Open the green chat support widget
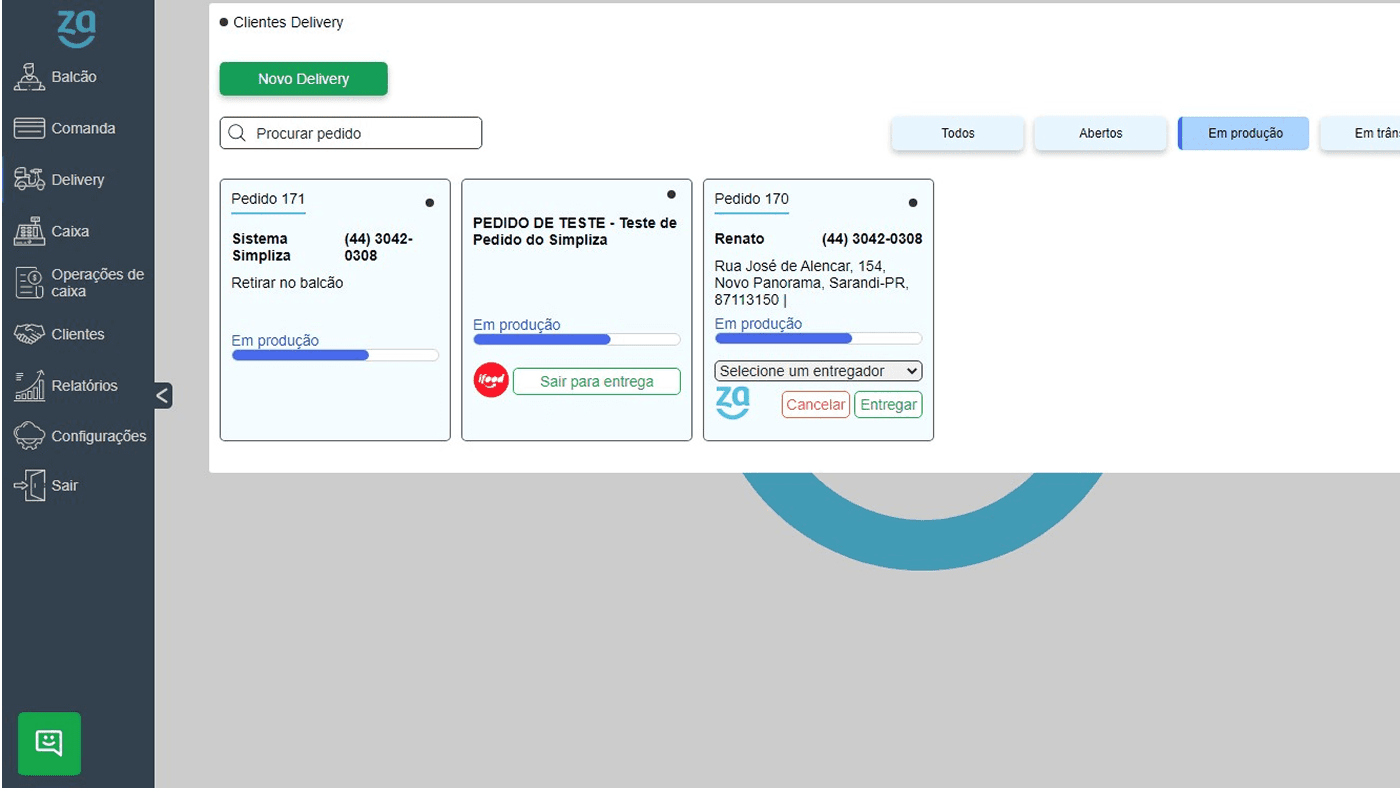This screenshot has height=788, width=1400. pyautogui.click(x=49, y=743)
